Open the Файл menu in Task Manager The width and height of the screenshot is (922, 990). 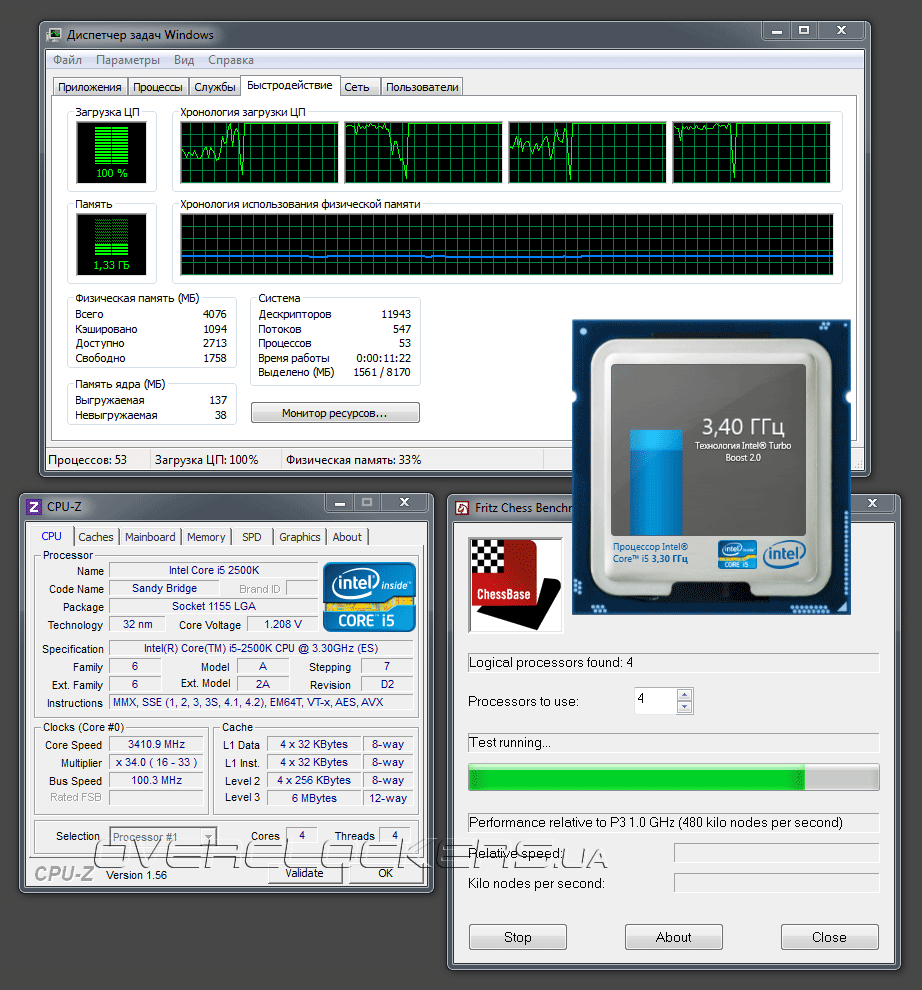coord(67,60)
